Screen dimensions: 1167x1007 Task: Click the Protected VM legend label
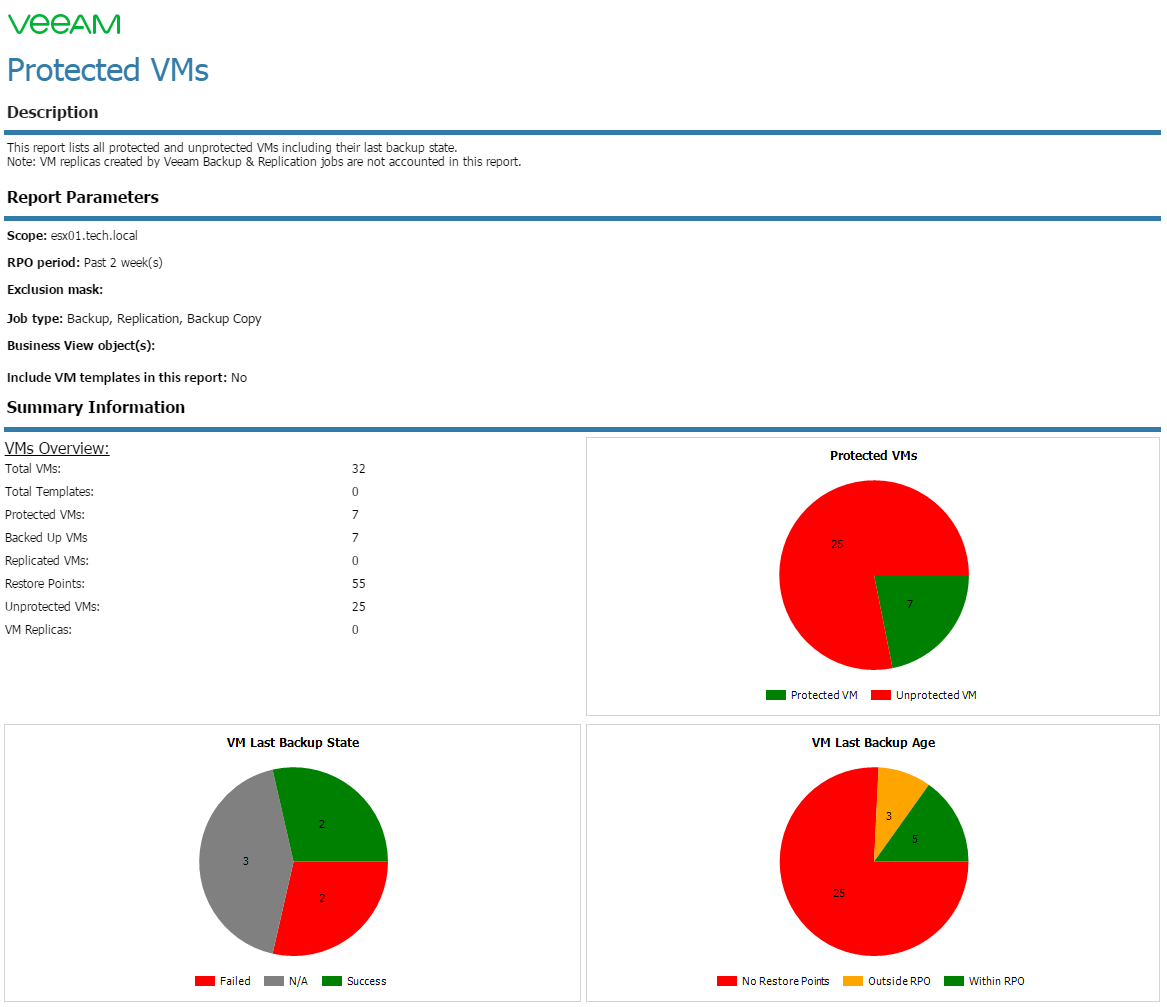[x=824, y=695]
